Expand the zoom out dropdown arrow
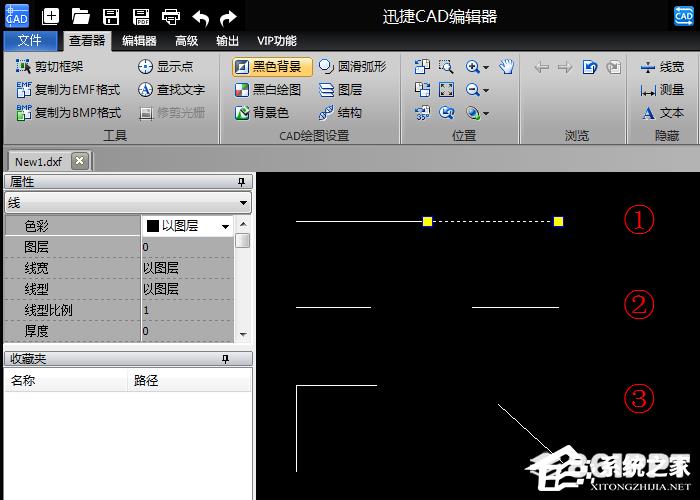The image size is (700, 500). point(486,91)
